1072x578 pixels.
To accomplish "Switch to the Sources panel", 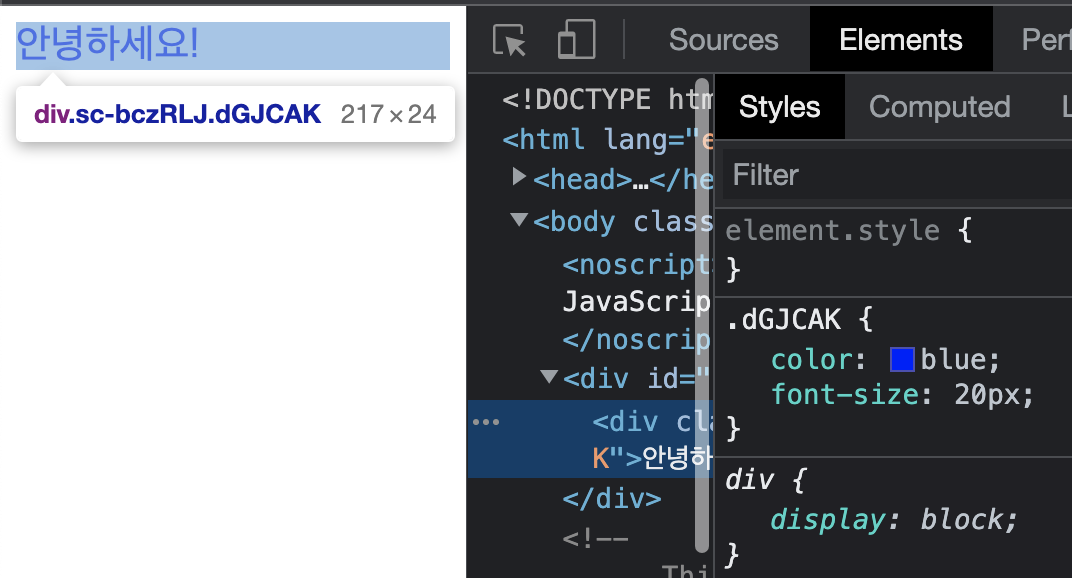I will pos(722,40).
